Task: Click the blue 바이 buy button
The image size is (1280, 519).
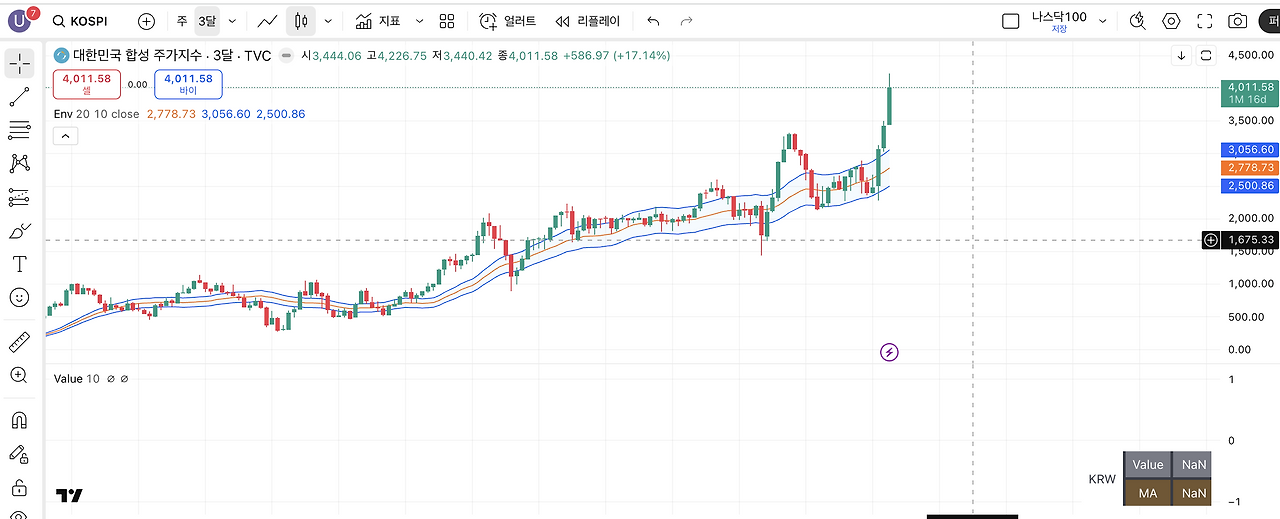Action: 188,85
